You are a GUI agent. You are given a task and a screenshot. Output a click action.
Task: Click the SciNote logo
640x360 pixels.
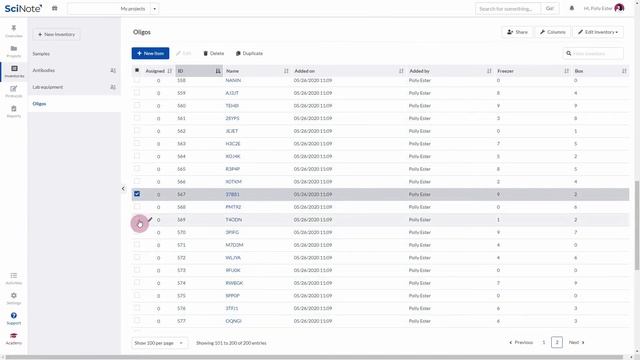[23, 8]
